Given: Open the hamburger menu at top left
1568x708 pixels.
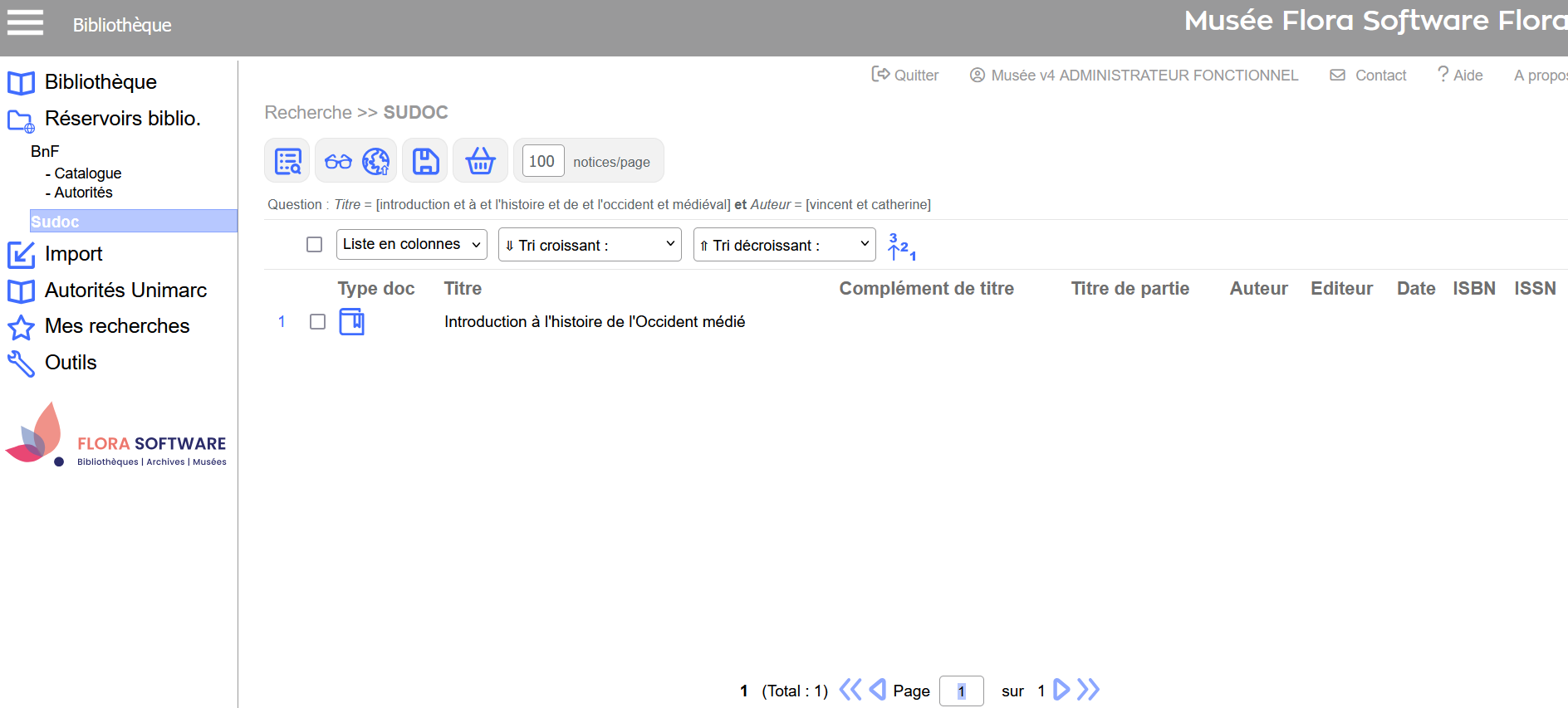Looking at the screenshot, I should (25, 22).
